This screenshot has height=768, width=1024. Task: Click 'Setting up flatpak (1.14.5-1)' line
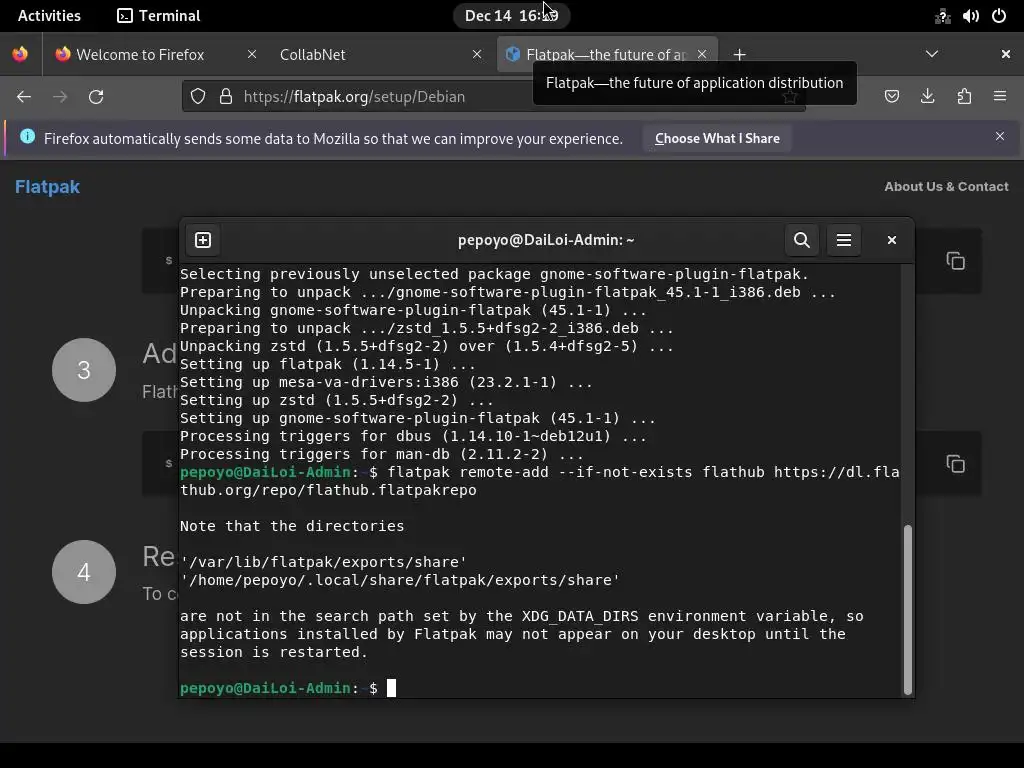click(328, 364)
